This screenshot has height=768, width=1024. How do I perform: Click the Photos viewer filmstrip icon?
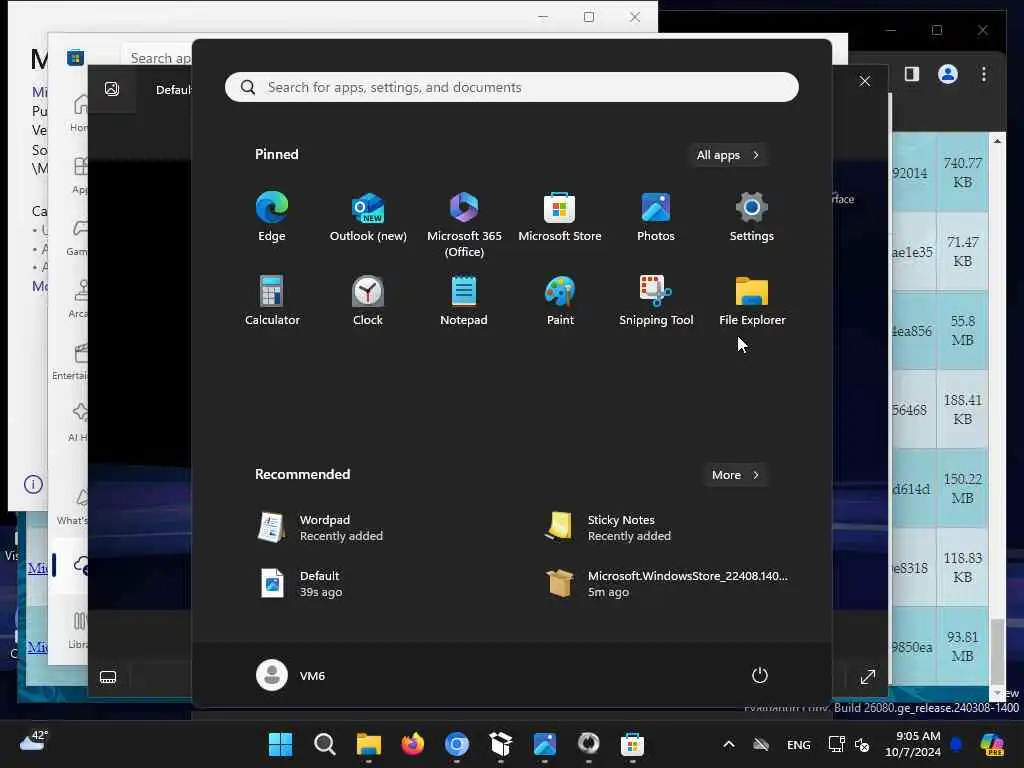coord(108,677)
